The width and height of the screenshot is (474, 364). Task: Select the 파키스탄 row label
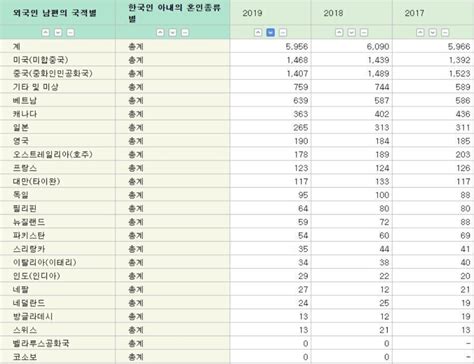(x=29, y=235)
